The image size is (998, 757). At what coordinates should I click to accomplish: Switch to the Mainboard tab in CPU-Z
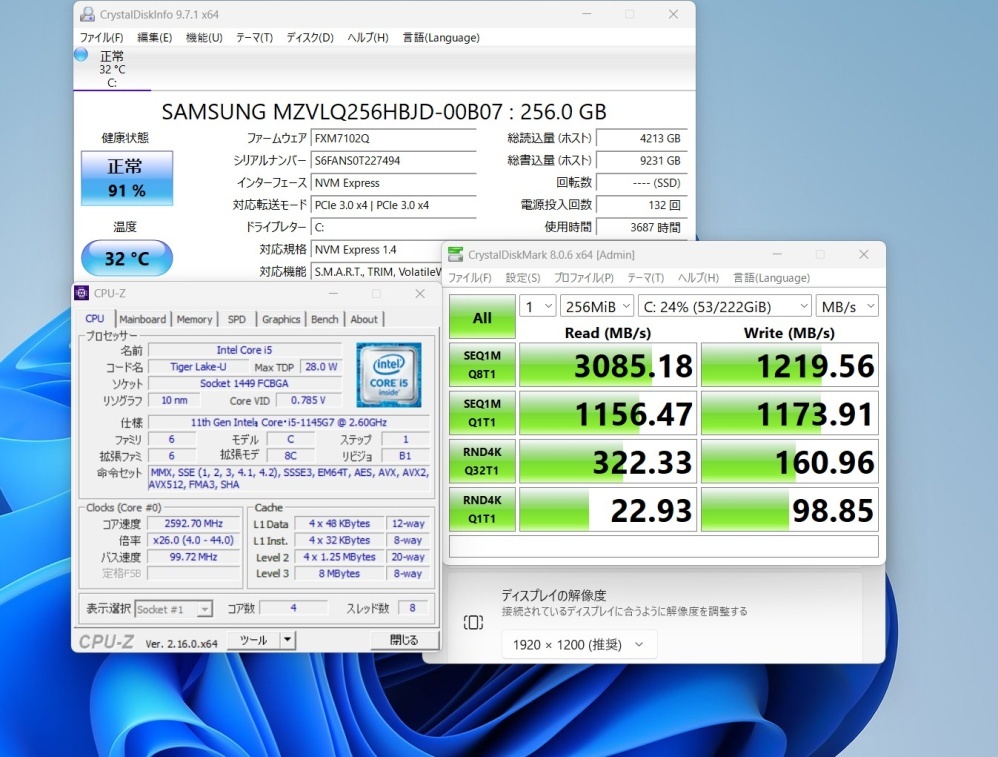coord(143,318)
